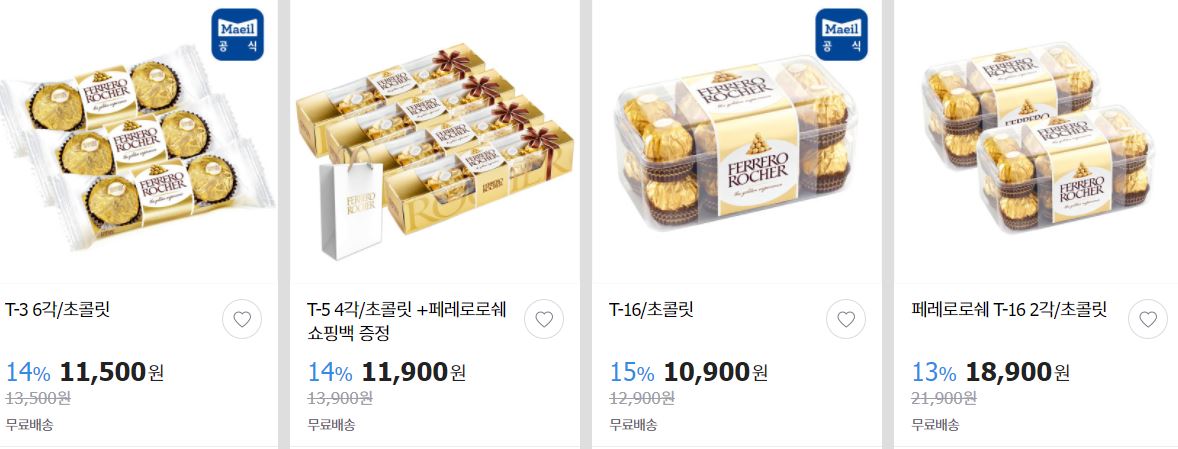This screenshot has height=449, width=1178.
Task: Click the 11,900원 price
Action: (x=413, y=371)
